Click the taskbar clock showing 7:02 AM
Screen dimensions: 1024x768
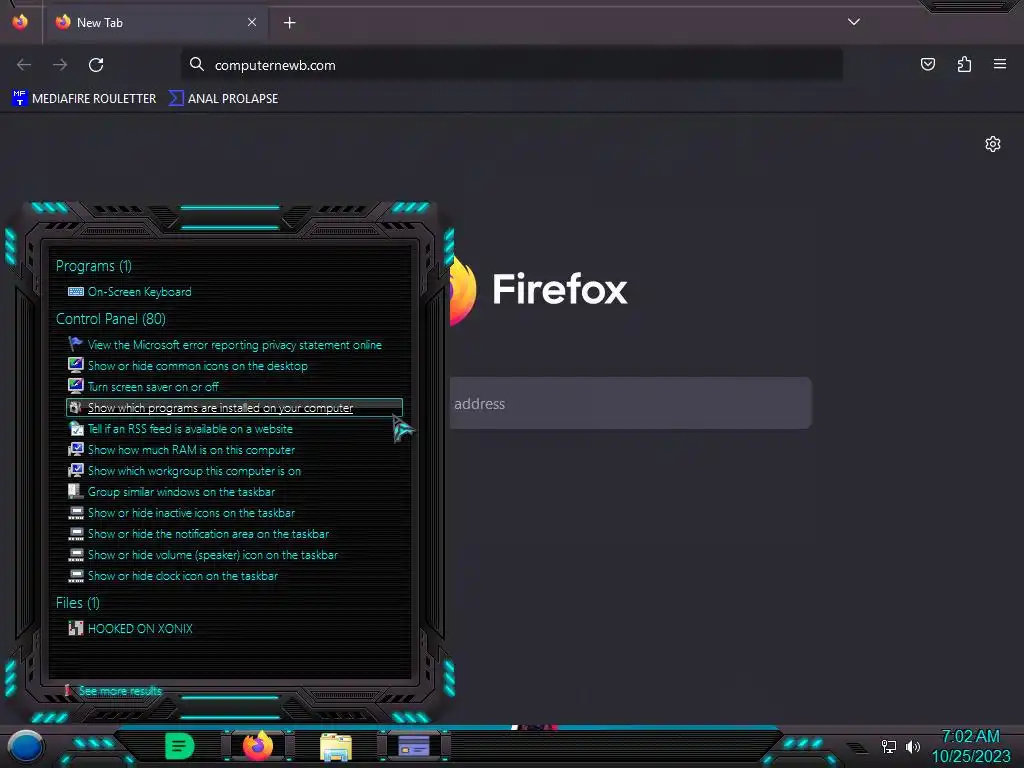971,746
